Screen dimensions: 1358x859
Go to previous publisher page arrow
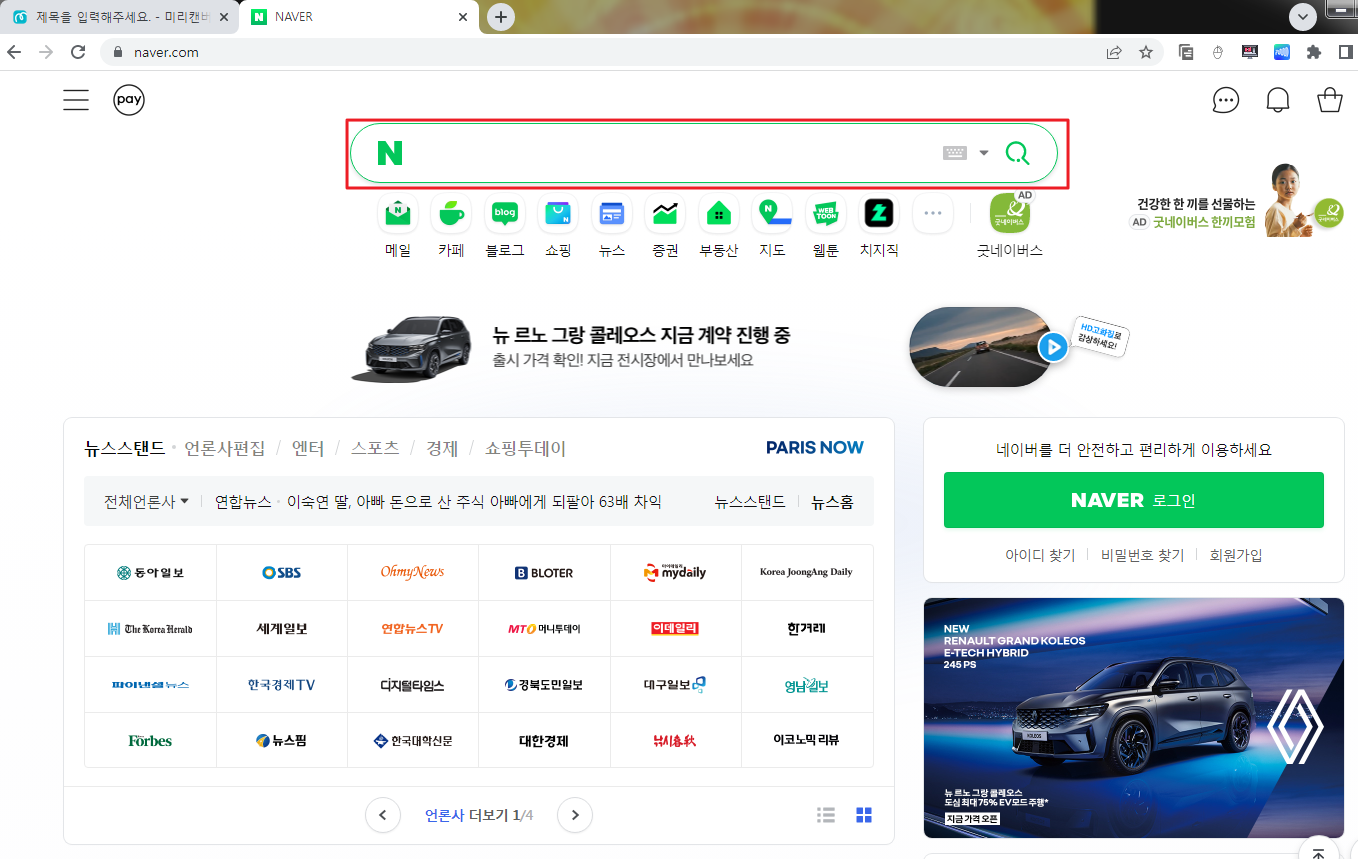coord(383,815)
